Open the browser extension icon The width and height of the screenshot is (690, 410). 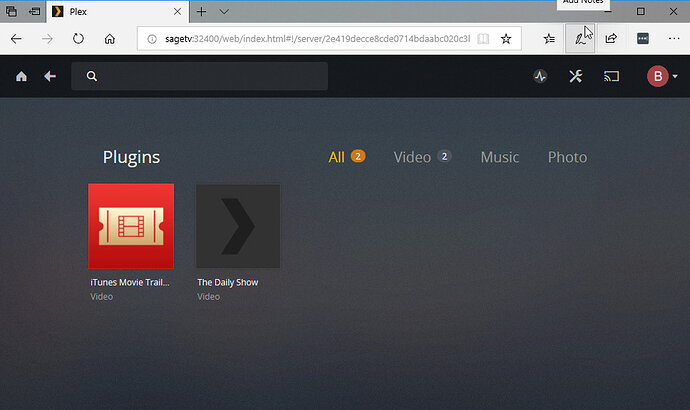pyautogui.click(x=642, y=39)
